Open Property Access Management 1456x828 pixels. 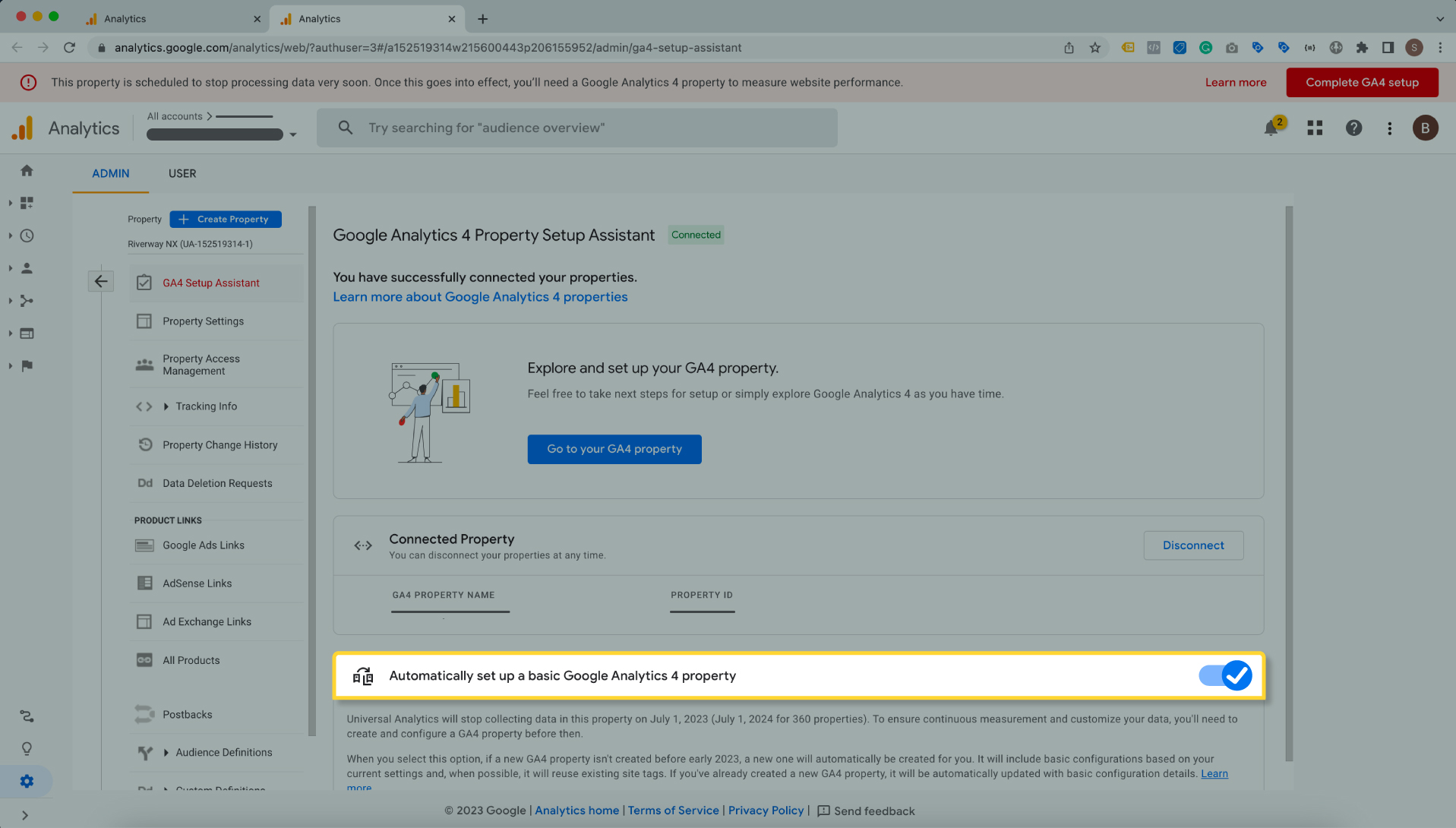pyautogui.click(x=216, y=365)
